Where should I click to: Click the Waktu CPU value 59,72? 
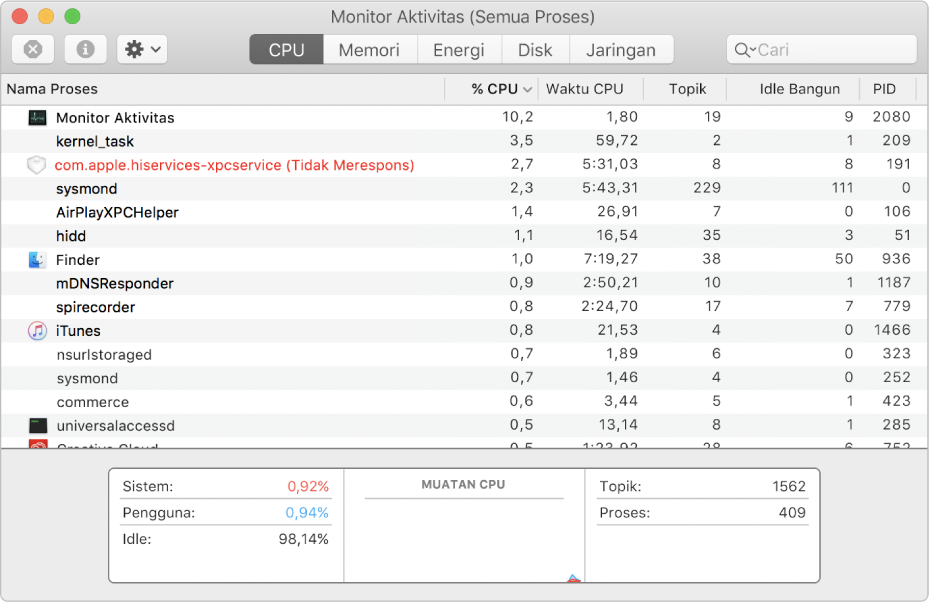[x=617, y=141]
